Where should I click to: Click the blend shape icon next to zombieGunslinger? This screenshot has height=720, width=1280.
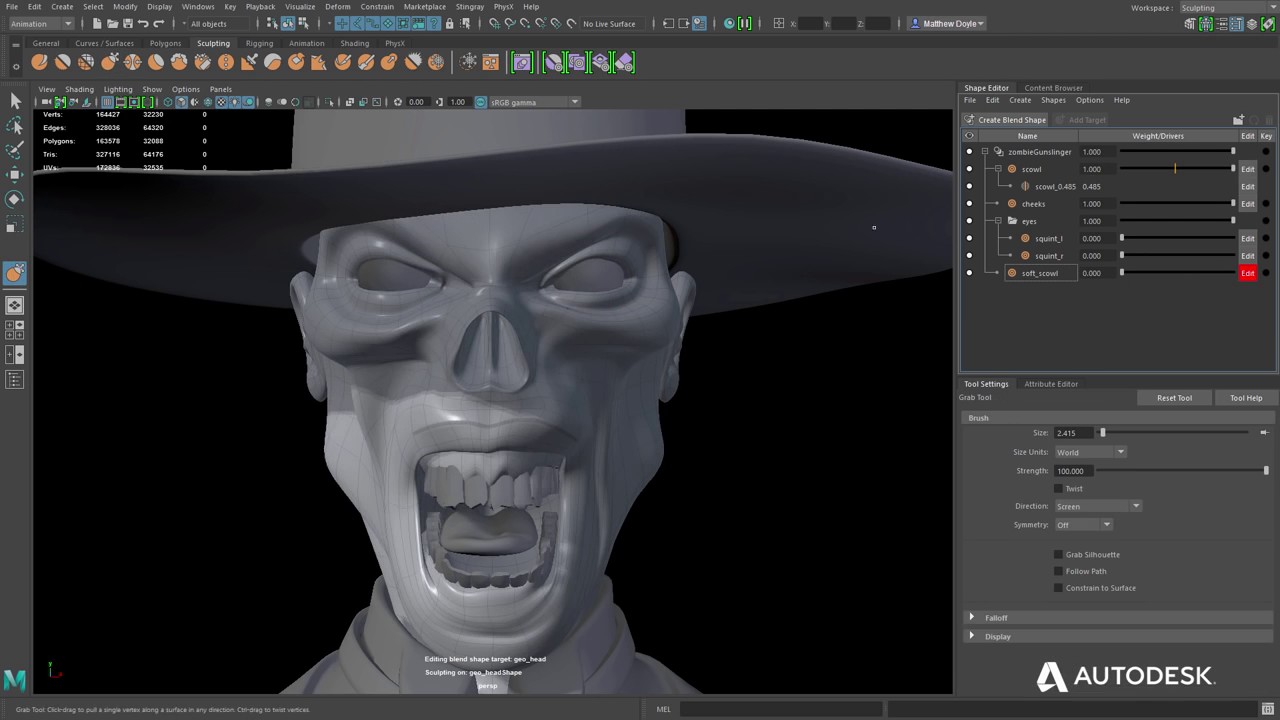(998, 152)
